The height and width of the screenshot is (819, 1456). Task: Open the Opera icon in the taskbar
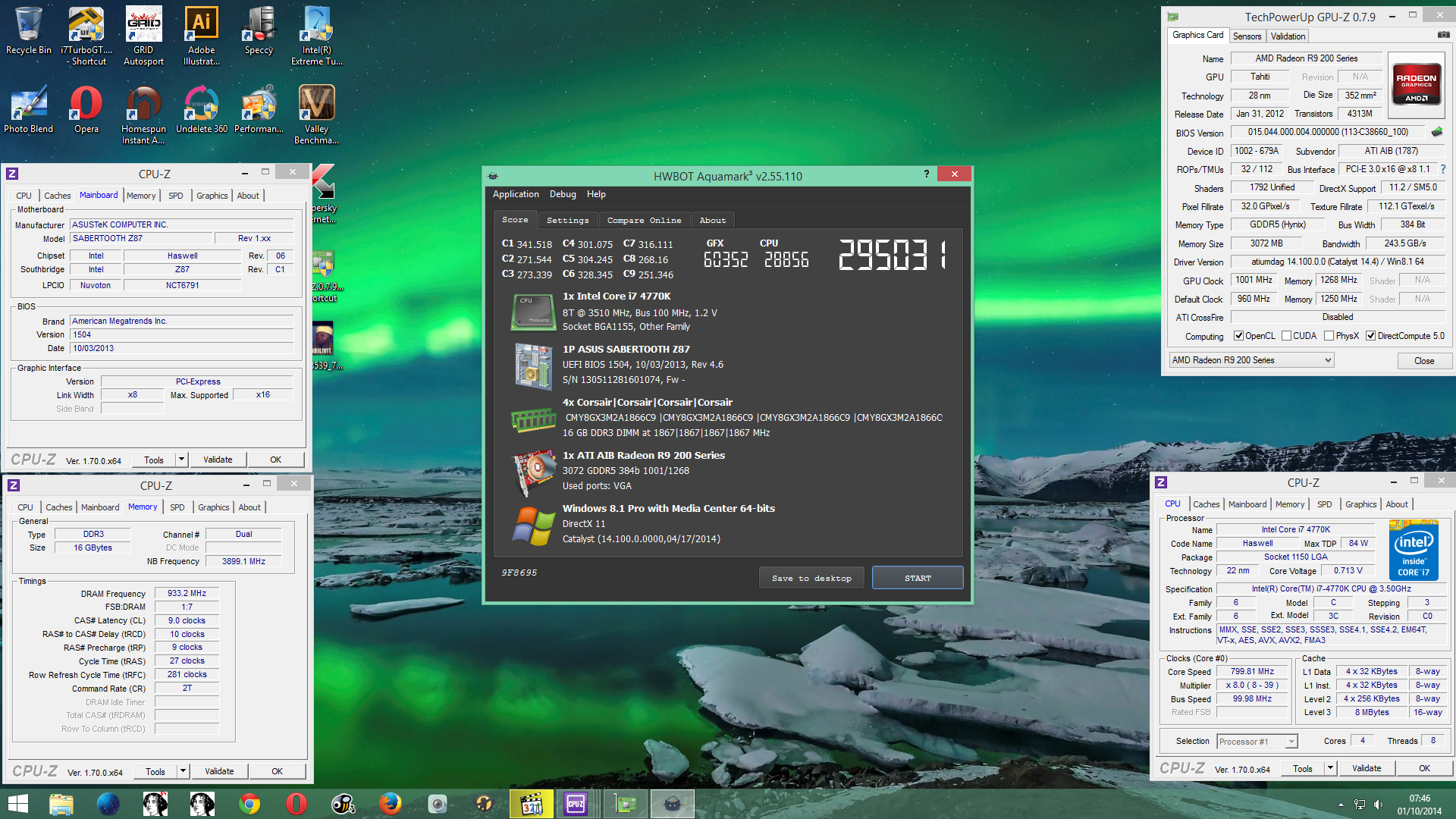[x=297, y=804]
